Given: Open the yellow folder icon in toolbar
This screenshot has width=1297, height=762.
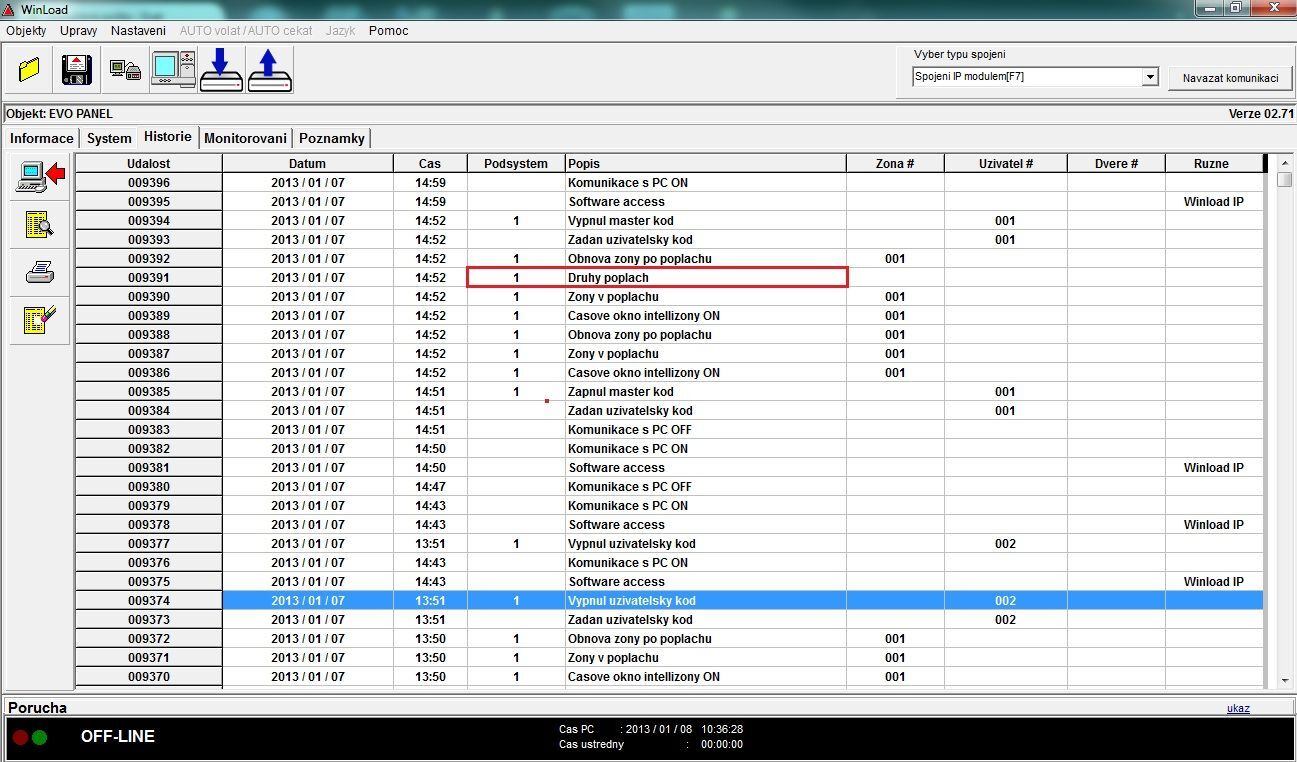Looking at the screenshot, I should pos(29,70).
